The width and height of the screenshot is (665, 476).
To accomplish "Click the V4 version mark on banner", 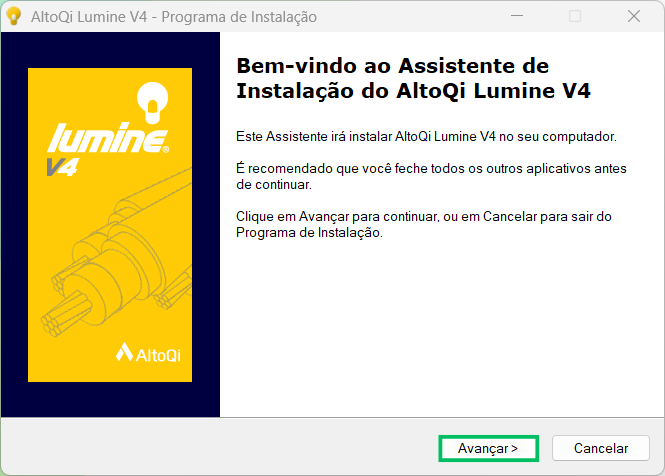I will pyautogui.click(x=62, y=167).
